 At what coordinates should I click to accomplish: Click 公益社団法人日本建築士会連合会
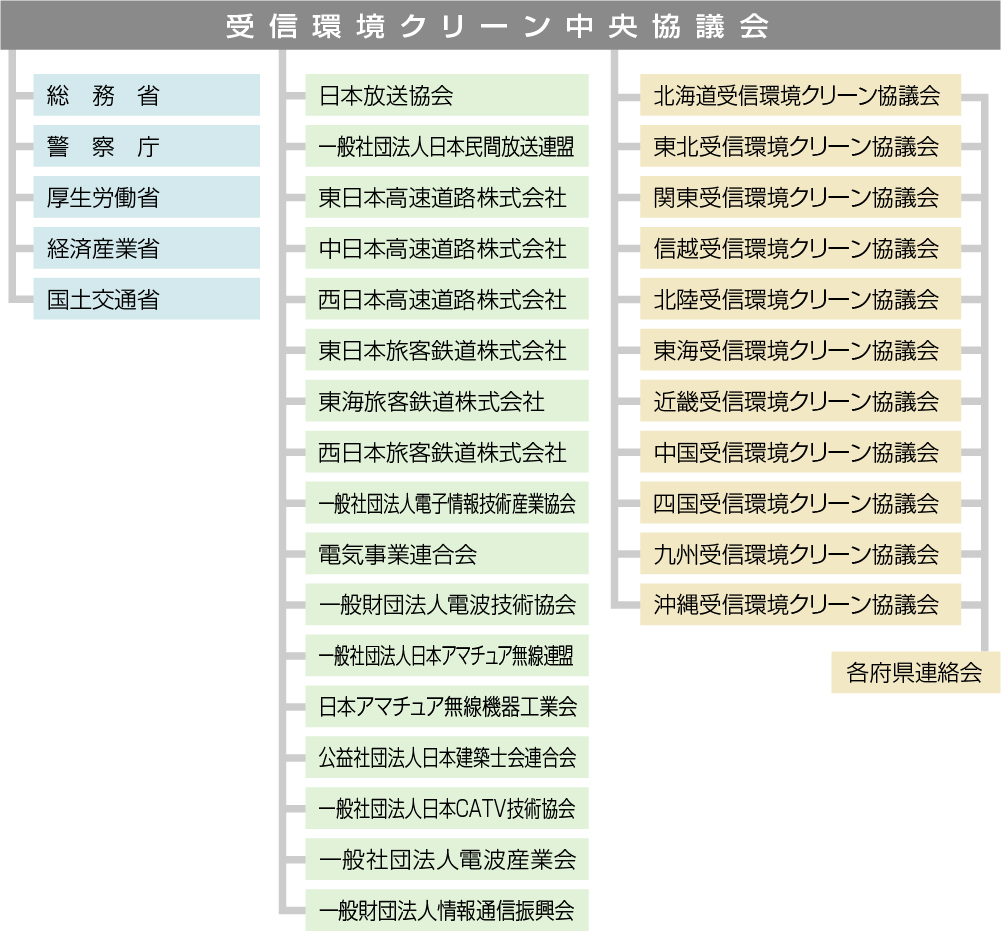[447, 758]
